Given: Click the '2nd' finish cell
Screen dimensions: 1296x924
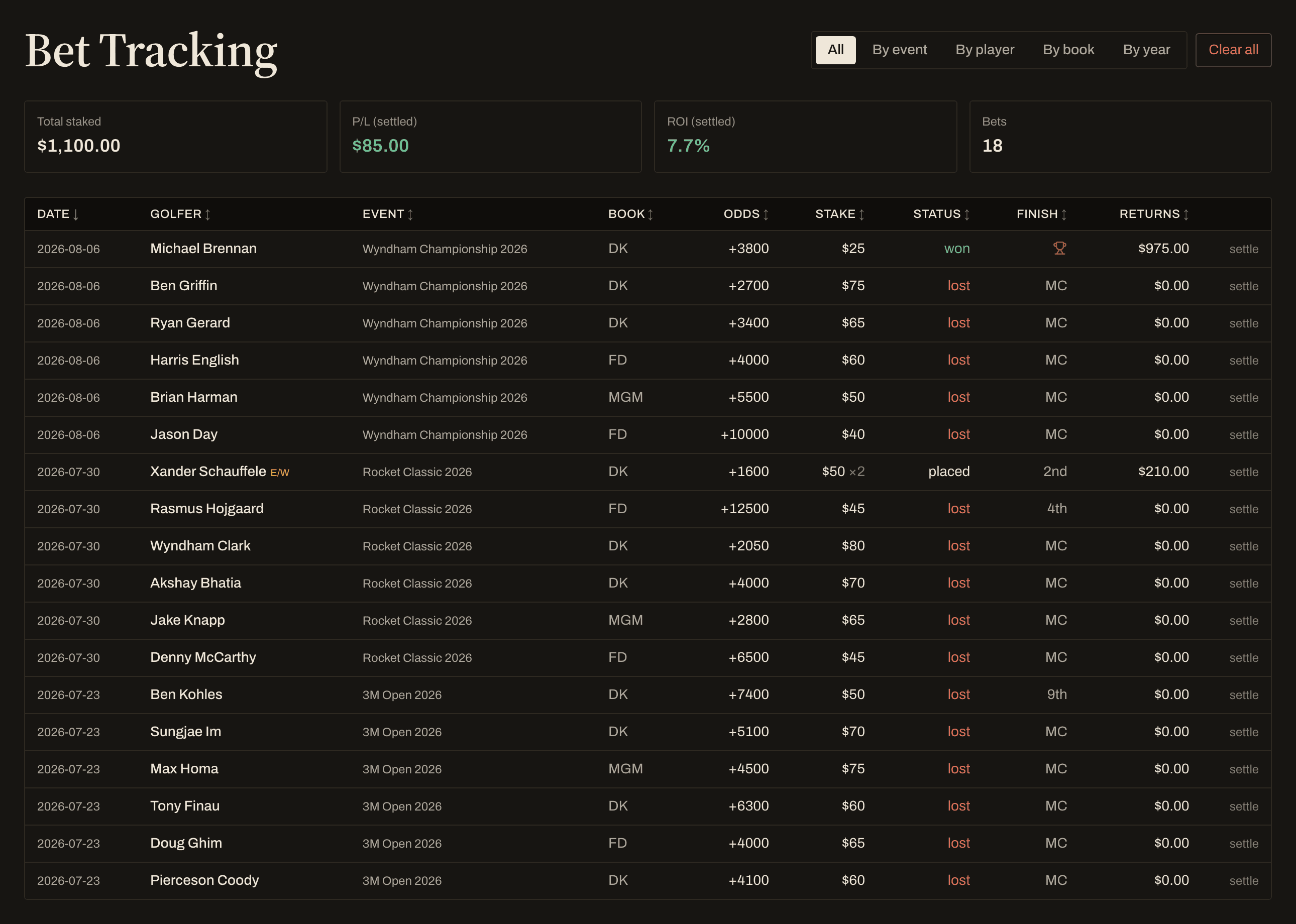Looking at the screenshot, I should 1055,472.
